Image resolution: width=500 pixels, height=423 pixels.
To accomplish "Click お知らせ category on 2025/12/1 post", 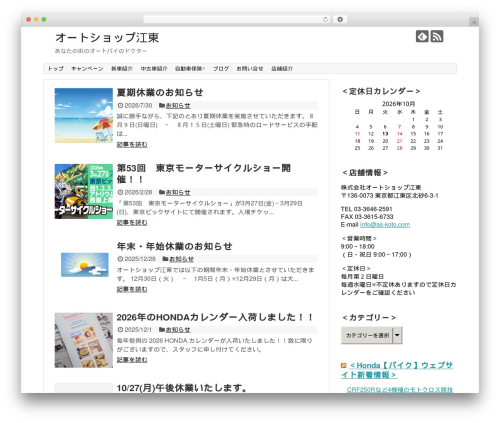I will 178,330.
